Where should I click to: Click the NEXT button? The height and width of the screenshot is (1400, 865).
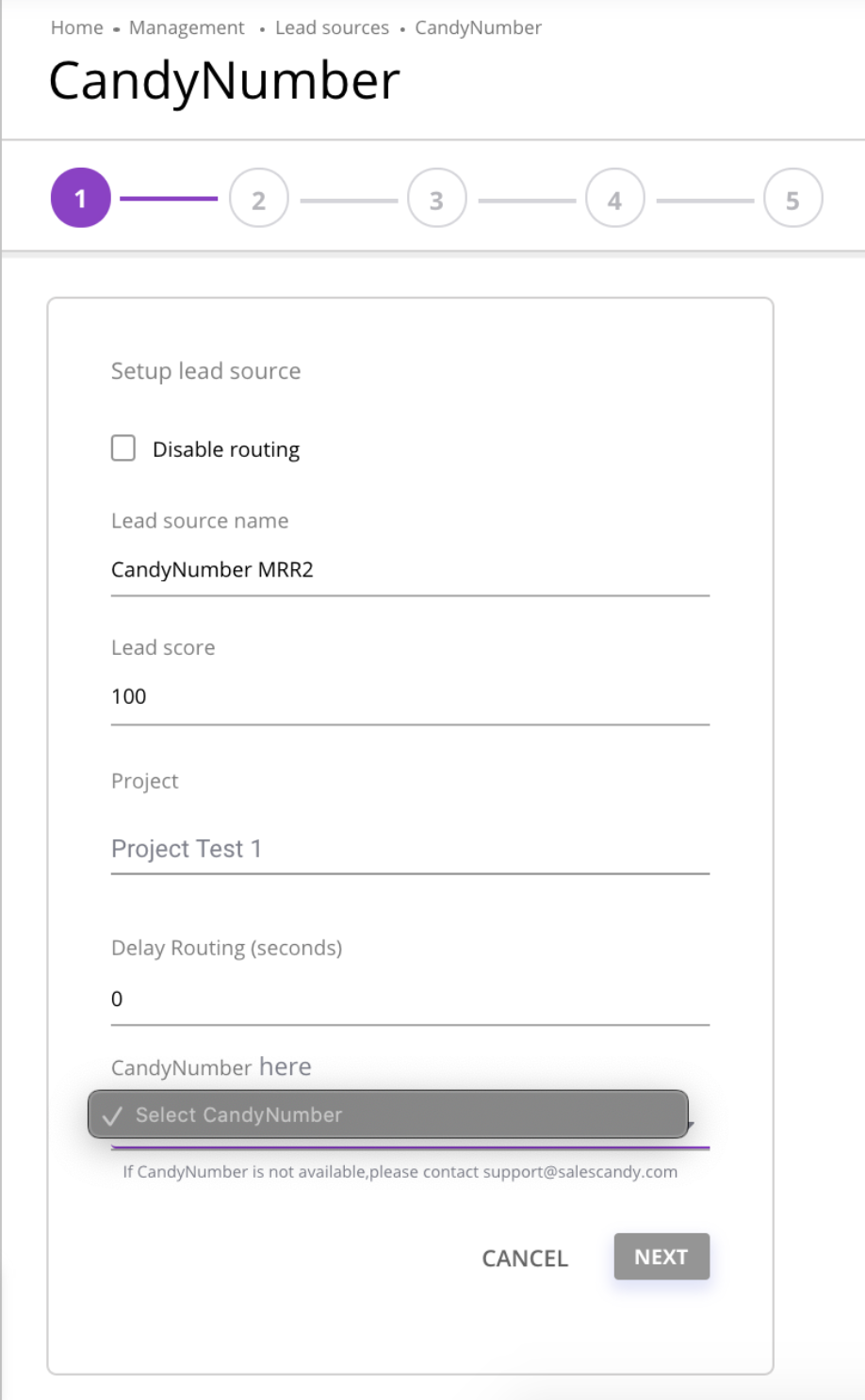click(661, 1257)
